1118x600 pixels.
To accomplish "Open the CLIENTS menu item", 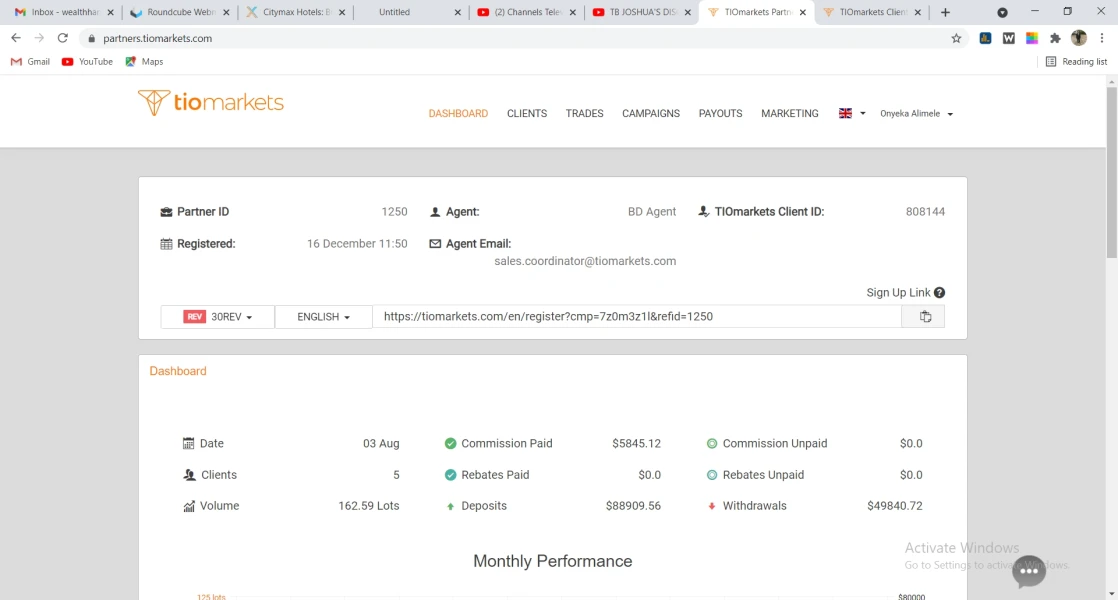I will (x=527, y=113).
